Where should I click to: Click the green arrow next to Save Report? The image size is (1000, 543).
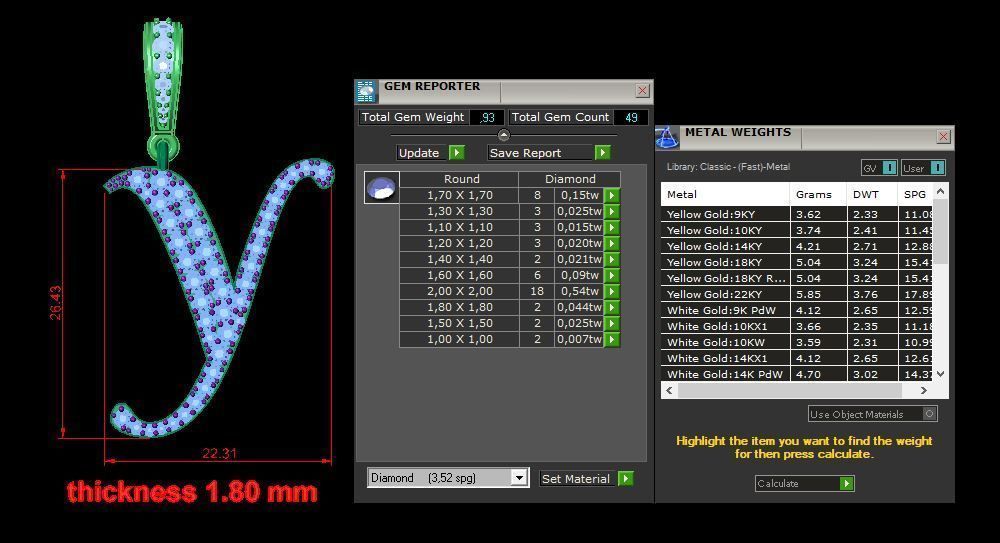point(603,152)
